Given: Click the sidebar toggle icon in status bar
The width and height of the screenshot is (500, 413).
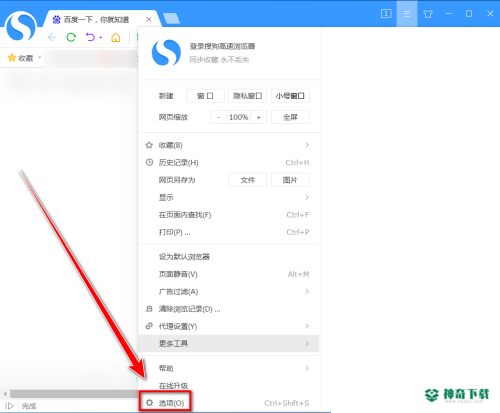Looking at the screenshot, I should coord(9,406).
